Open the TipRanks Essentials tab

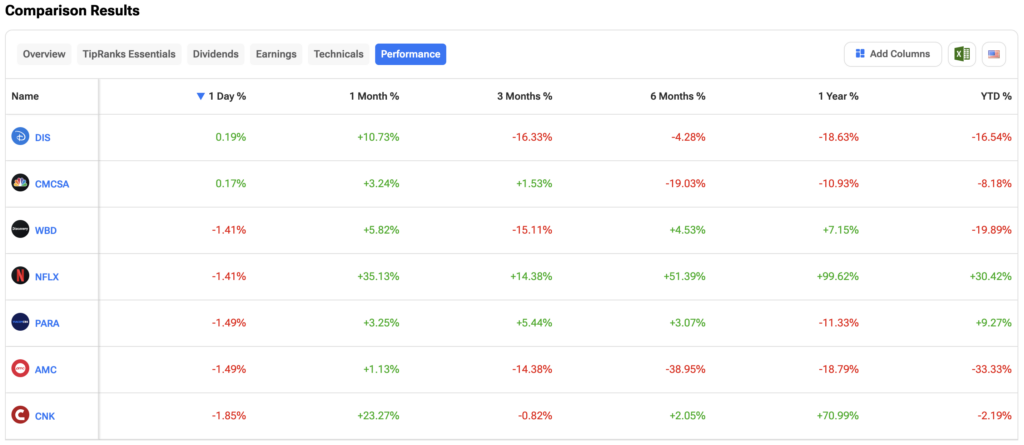(129, 54)
